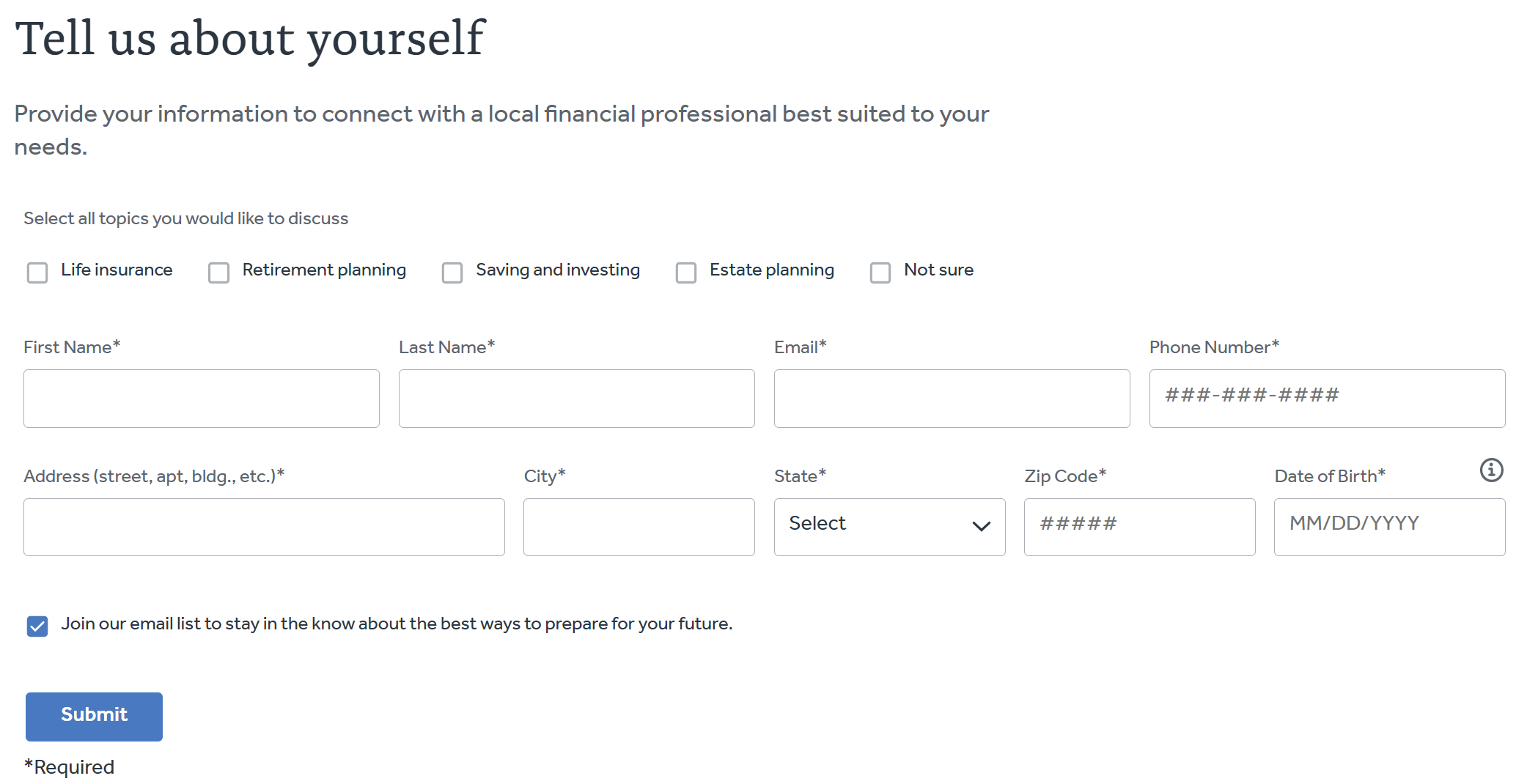This screenshot has height=784, width=1516.
Task: Select the Email text box
Action: tap(952, 399)
